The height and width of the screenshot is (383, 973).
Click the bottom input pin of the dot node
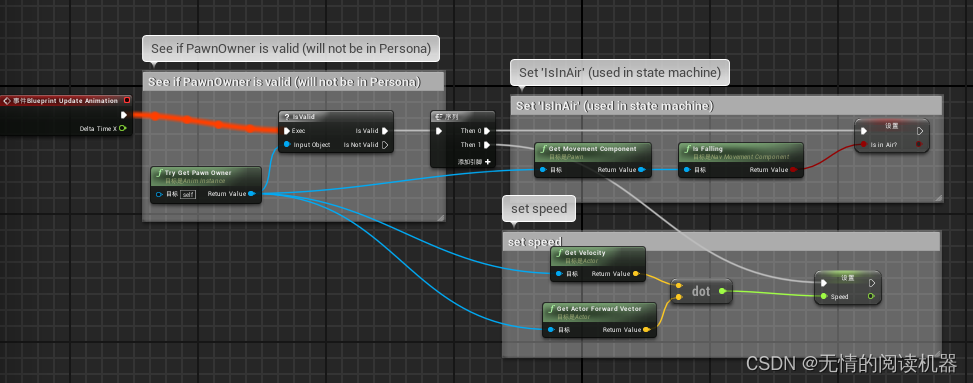point(679,297)
